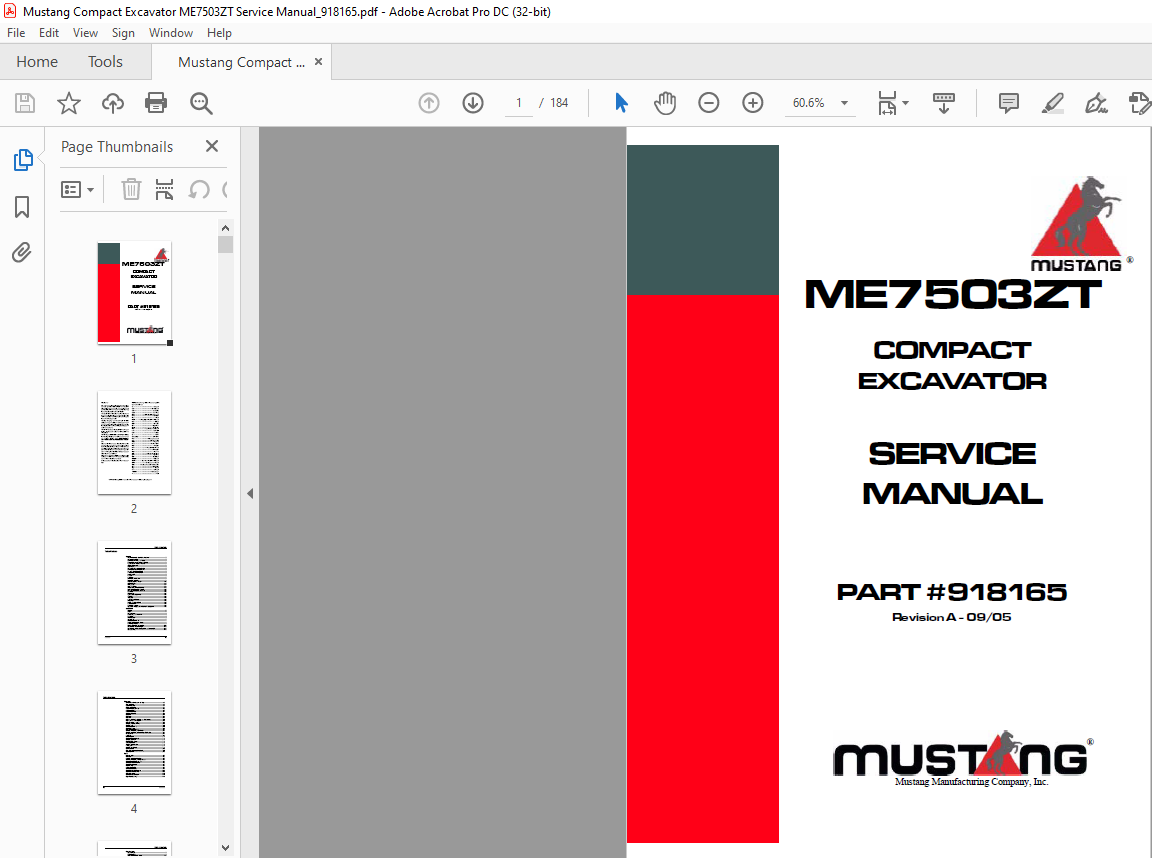Delete selected page thumbnail
Screen dimensions: 1152x858
tap(131, 190)
